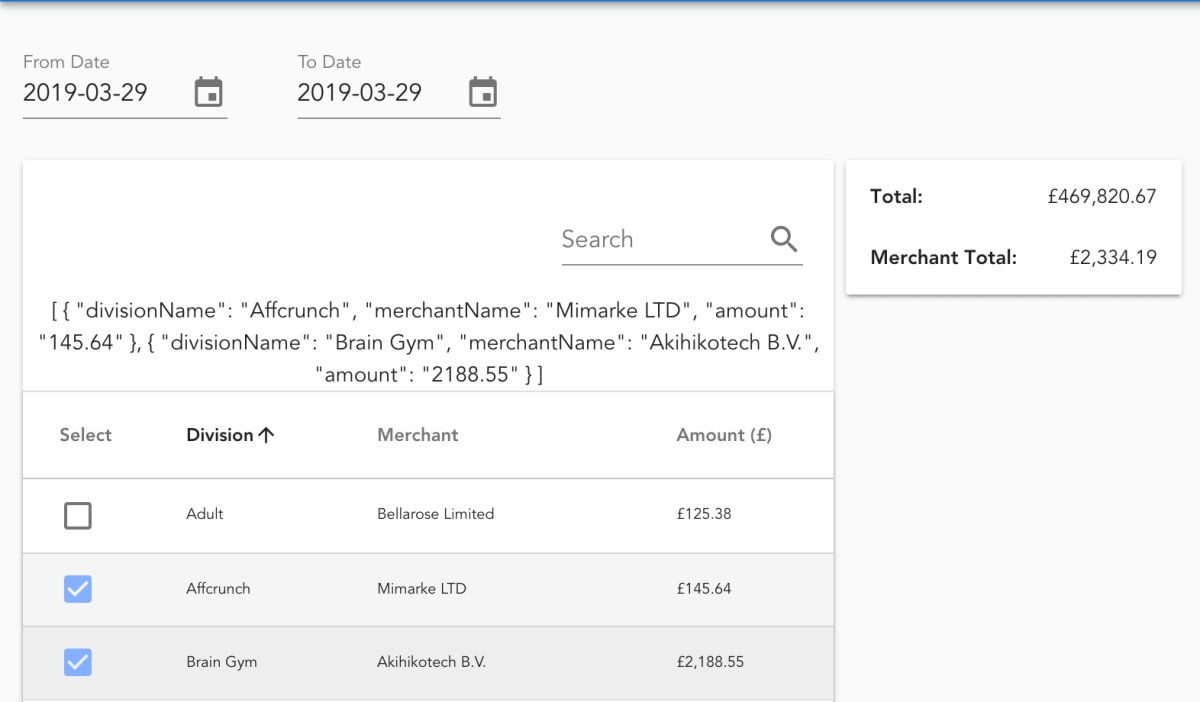1200x702 pixels.
Task: Click the Total amount £469,820.67
Action: (x=1102, y=197)
